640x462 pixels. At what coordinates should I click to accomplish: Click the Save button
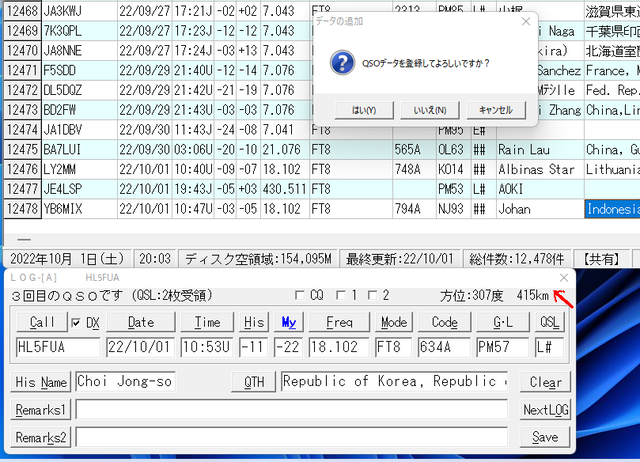[x=545, y=438]
